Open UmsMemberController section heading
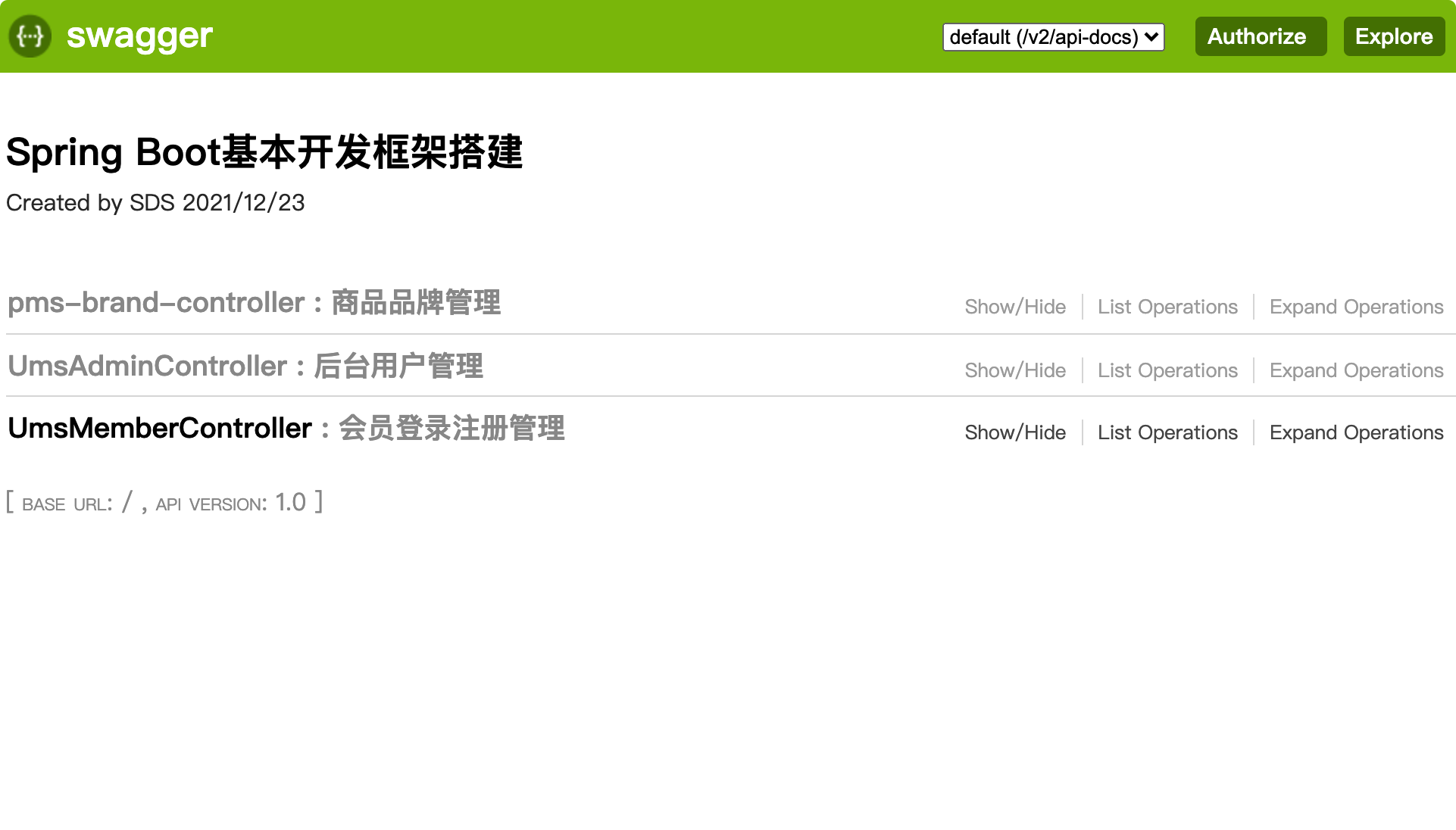The height and width of the screenshot is (830, 1456). [x=160, y=429]
